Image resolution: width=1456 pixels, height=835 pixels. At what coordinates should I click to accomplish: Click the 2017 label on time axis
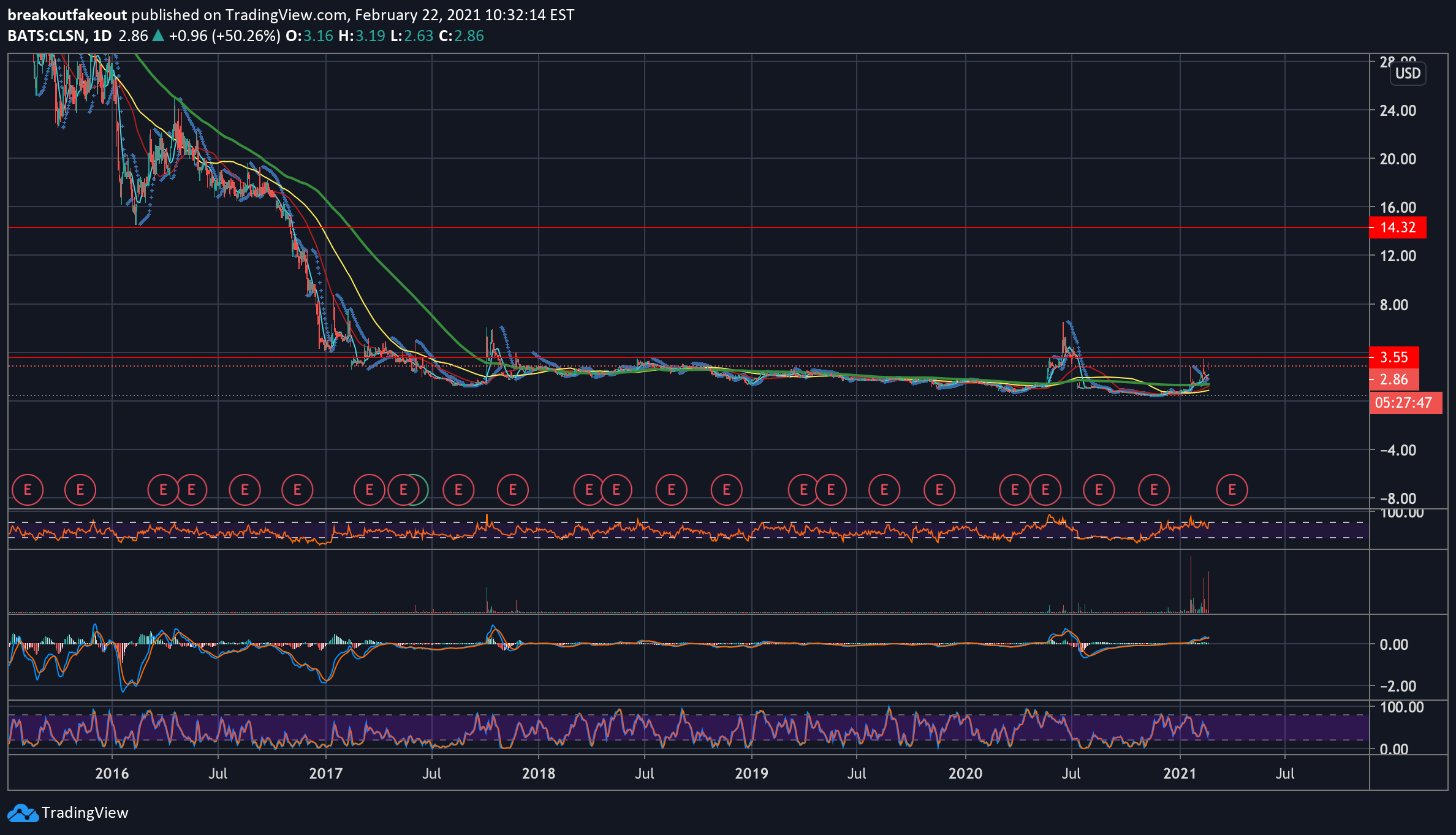pyautogui.click(x=325, y=774)
